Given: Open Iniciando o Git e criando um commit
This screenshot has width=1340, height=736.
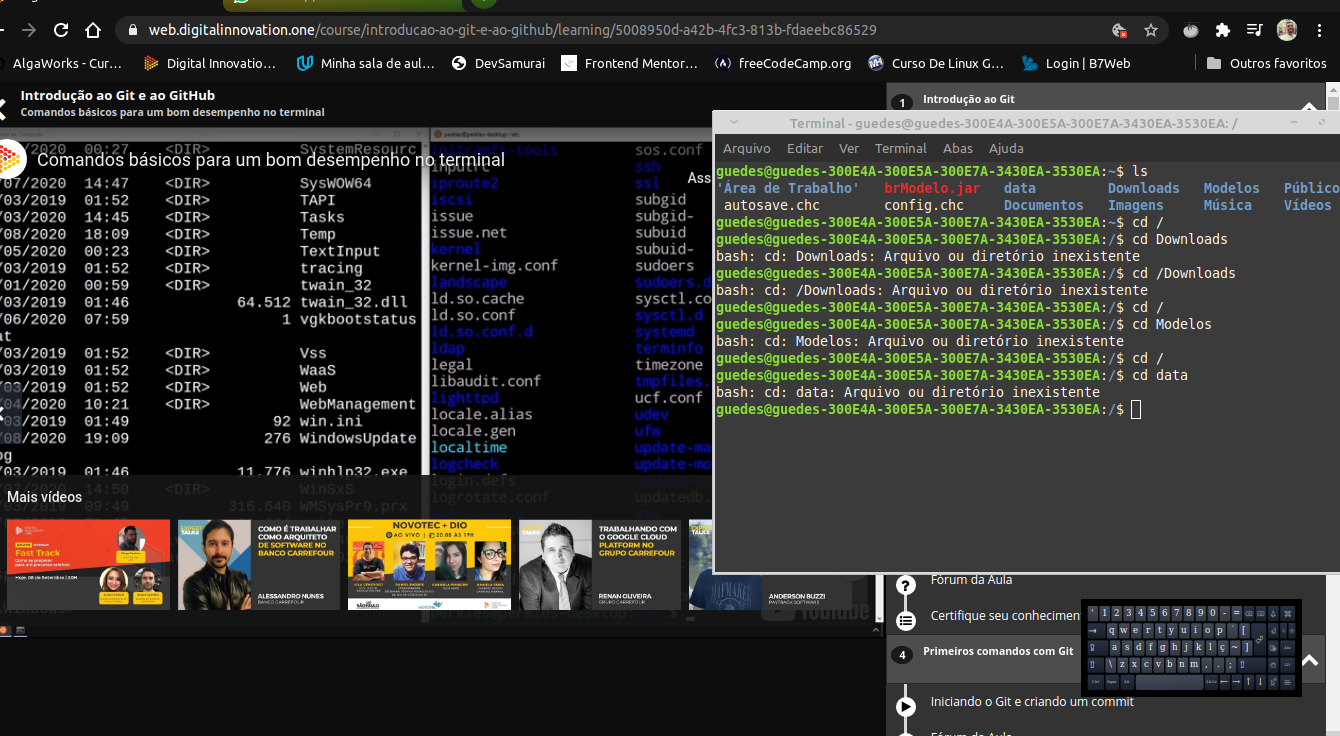Looking at the screenshot, I should [1032, 702].
